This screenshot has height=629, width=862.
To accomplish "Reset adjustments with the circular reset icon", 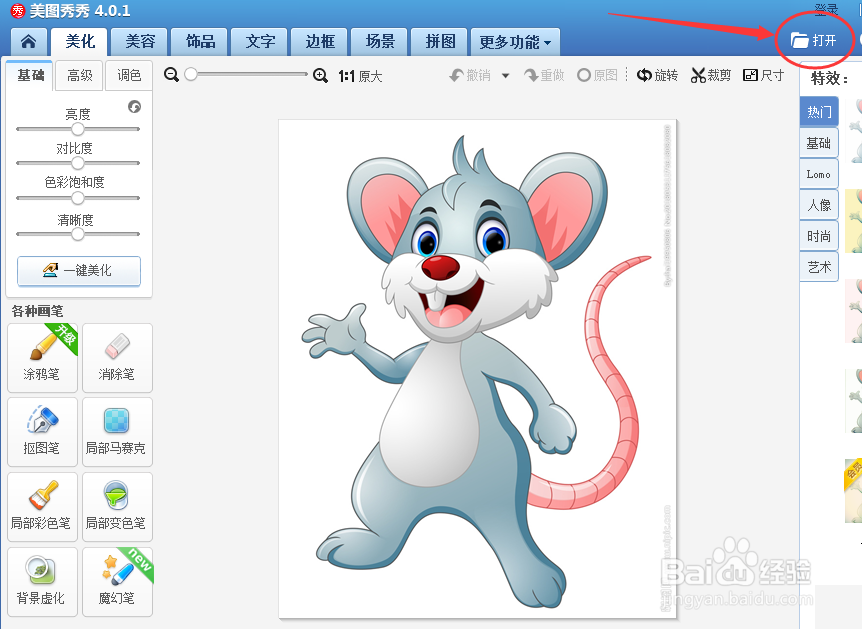I will (x=134, y=107).
